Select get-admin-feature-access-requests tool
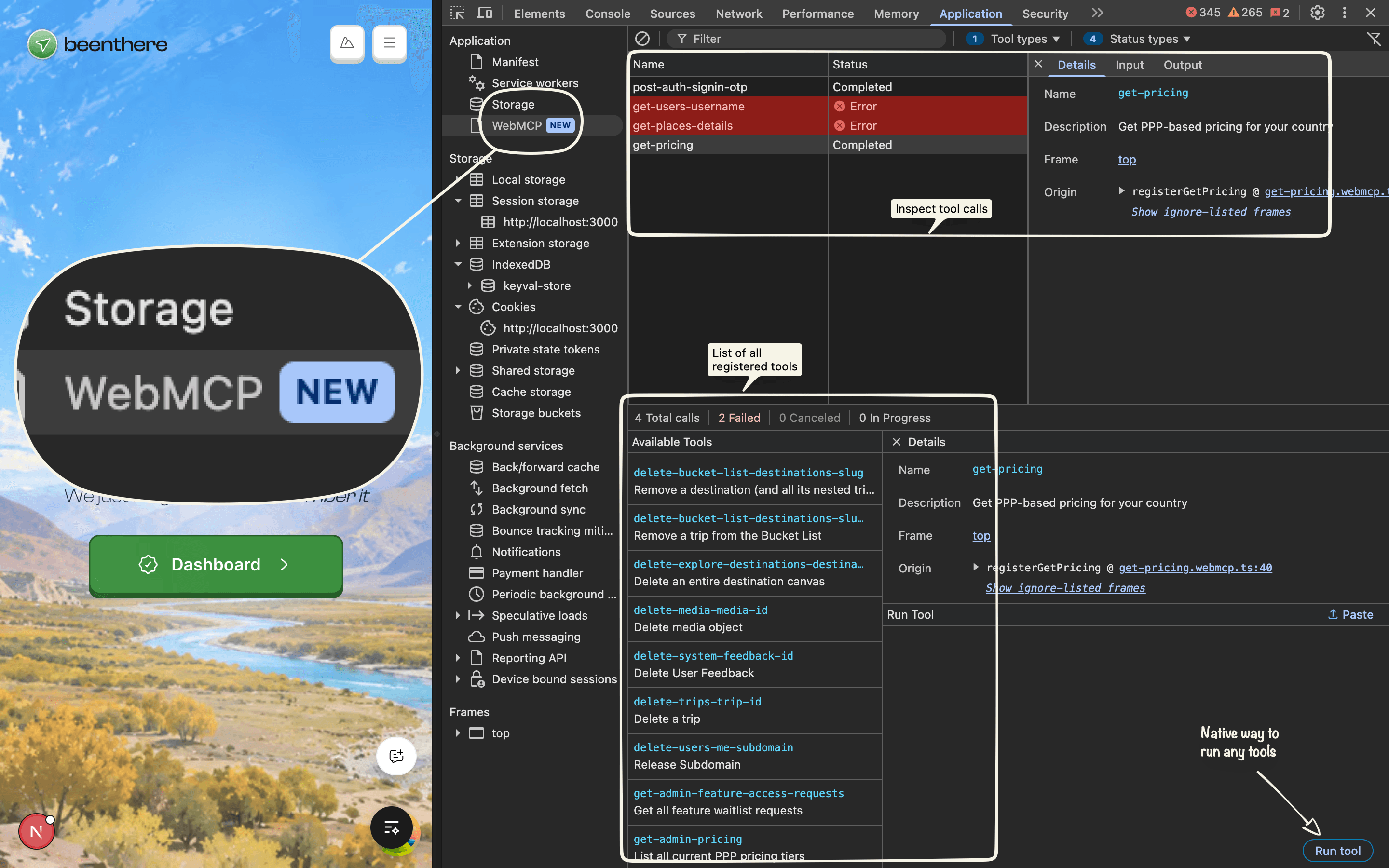This screenshot has width=1389, height=868. [x=755, y=802]
